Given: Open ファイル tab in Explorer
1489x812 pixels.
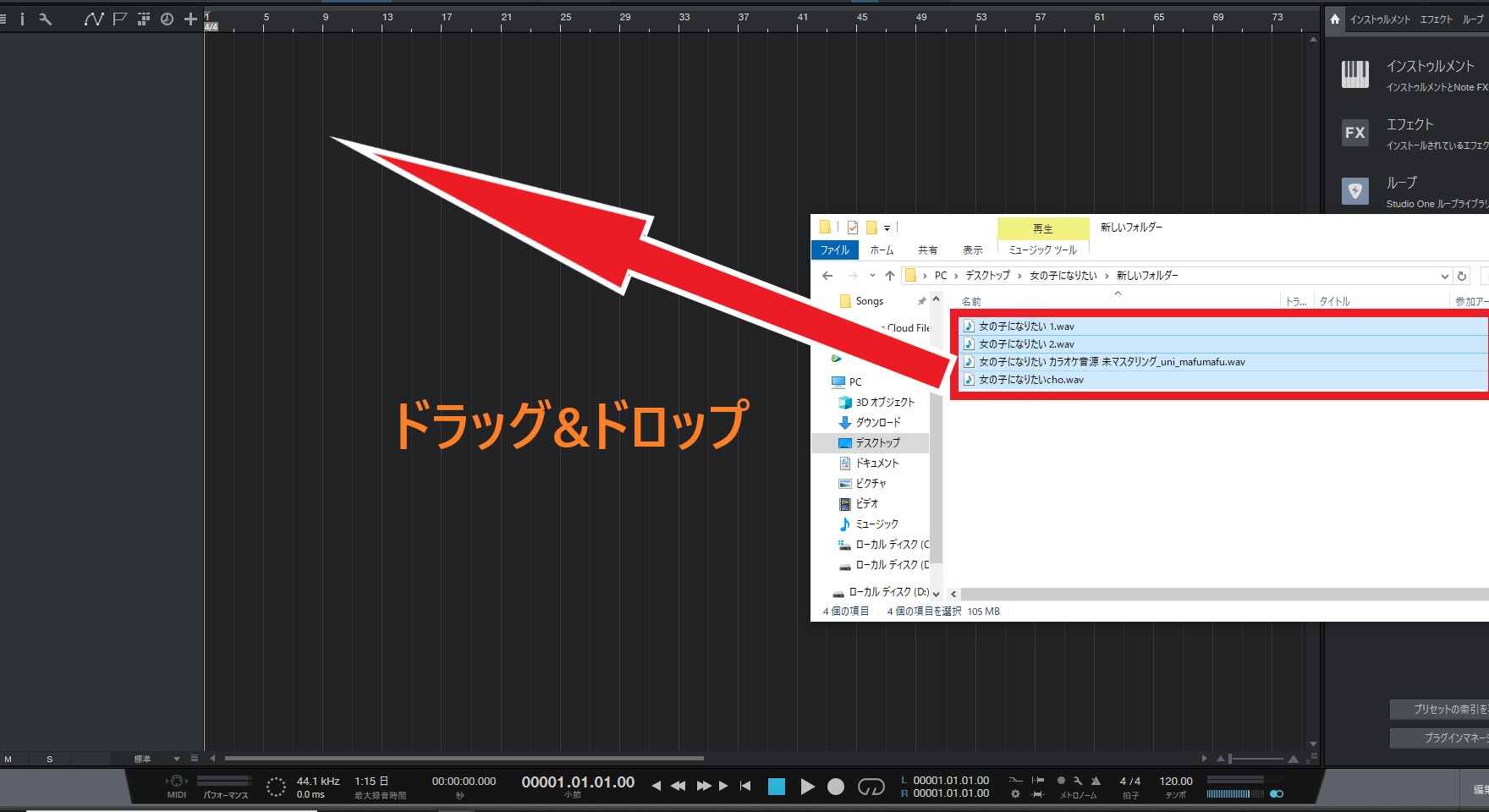Looking at the screenshot, I should (835, 250).
